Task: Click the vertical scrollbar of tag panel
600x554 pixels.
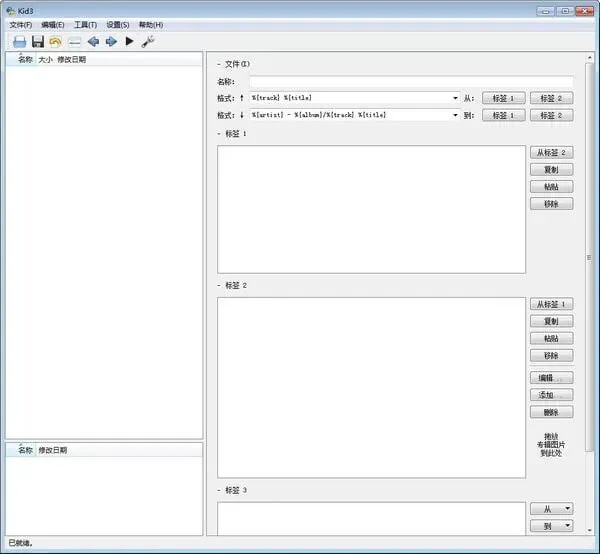Action: (589, 258)
